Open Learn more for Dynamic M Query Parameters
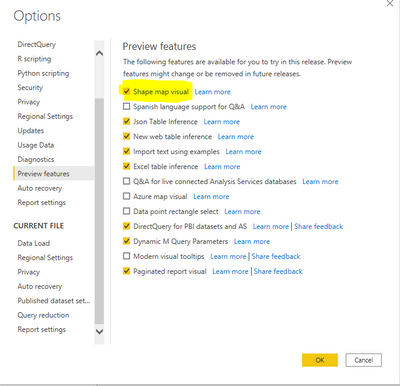 point(252,241)
